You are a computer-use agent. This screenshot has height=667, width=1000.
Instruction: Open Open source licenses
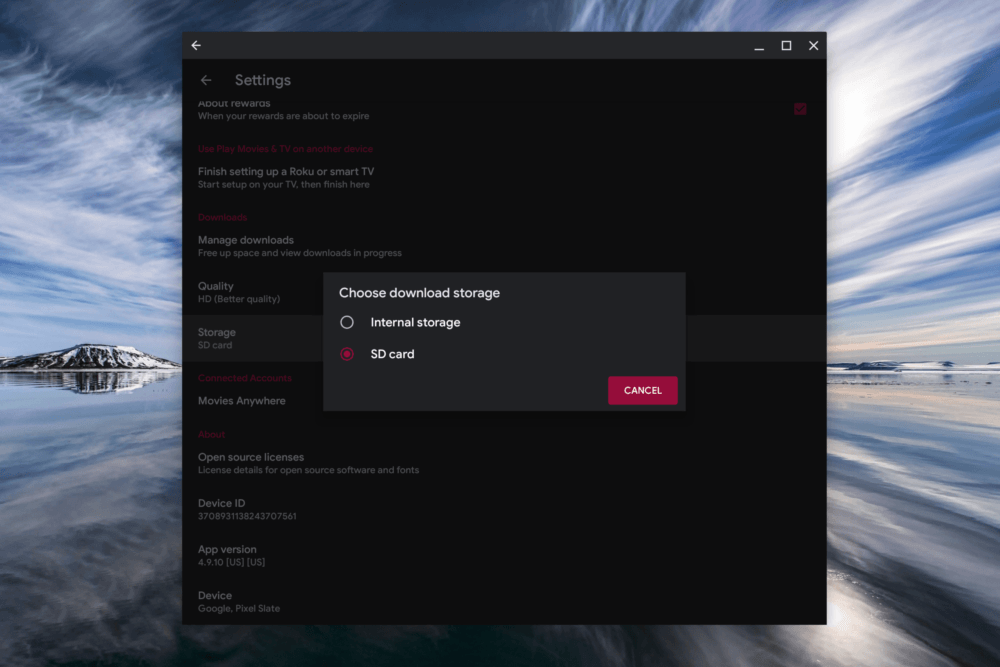[504, 463]
